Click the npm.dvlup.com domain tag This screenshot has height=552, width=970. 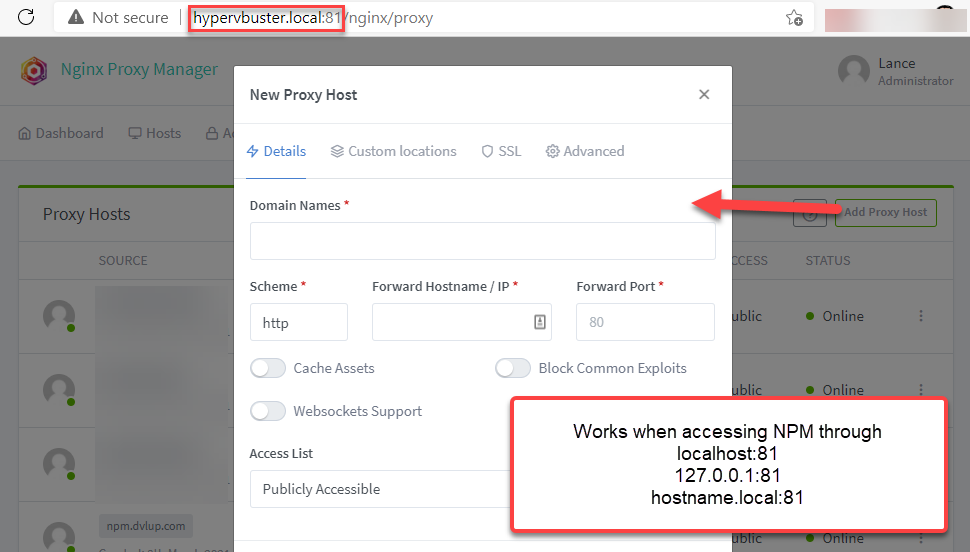coord(146,526)
